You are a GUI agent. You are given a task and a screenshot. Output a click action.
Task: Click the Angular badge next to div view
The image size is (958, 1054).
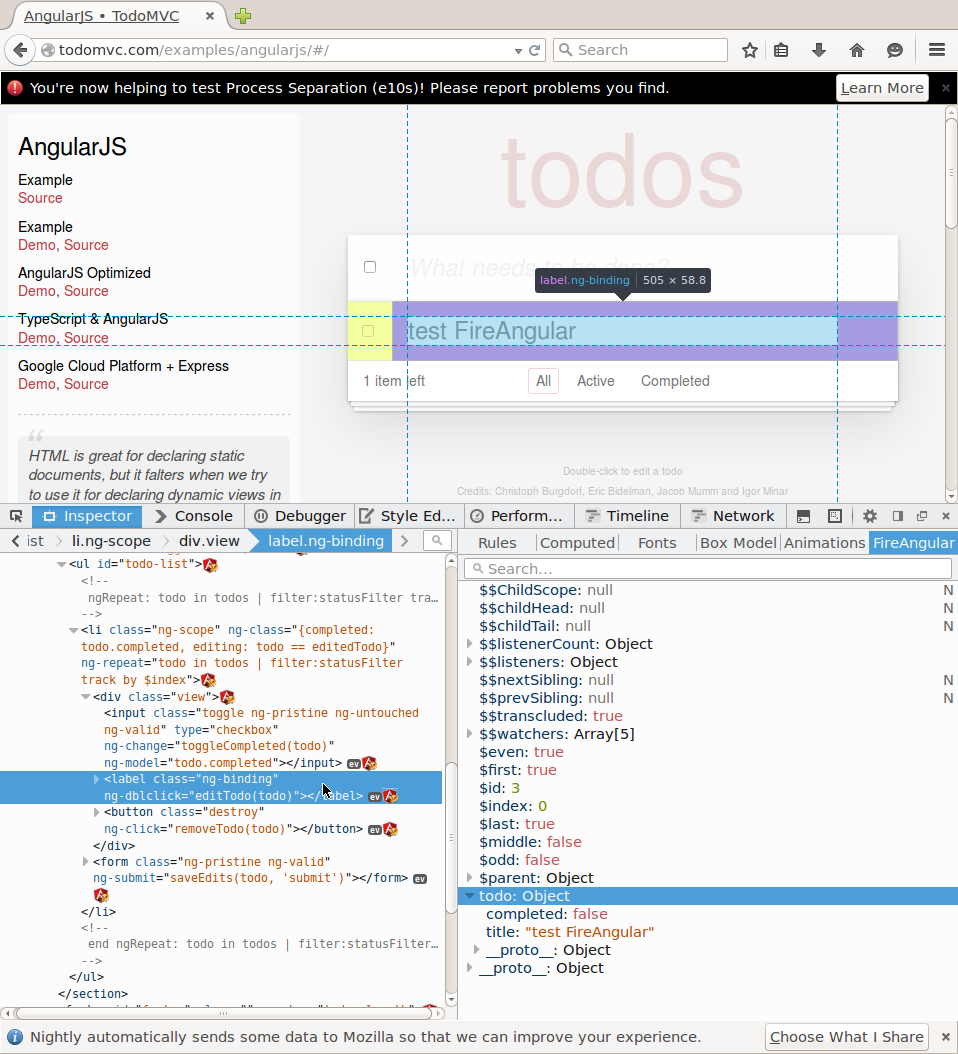click(x=227, y=697)
